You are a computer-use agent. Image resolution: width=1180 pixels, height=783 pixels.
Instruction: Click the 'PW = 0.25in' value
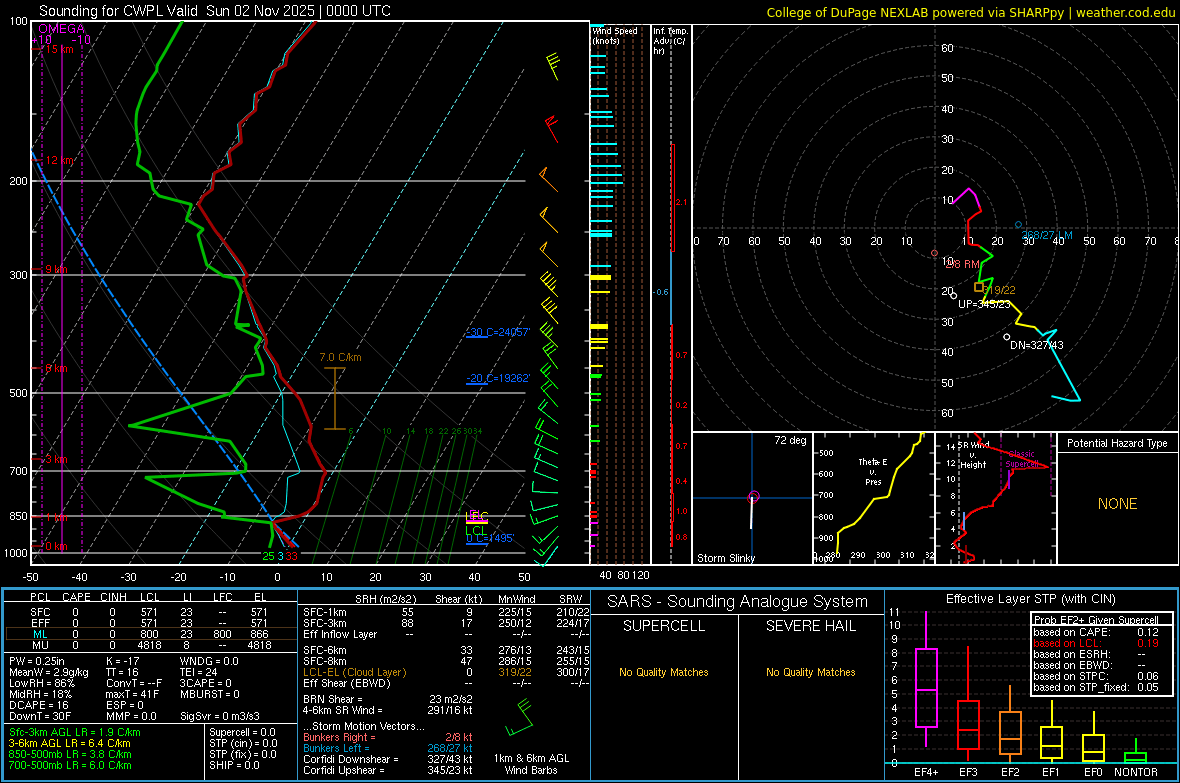coord(37,661)
